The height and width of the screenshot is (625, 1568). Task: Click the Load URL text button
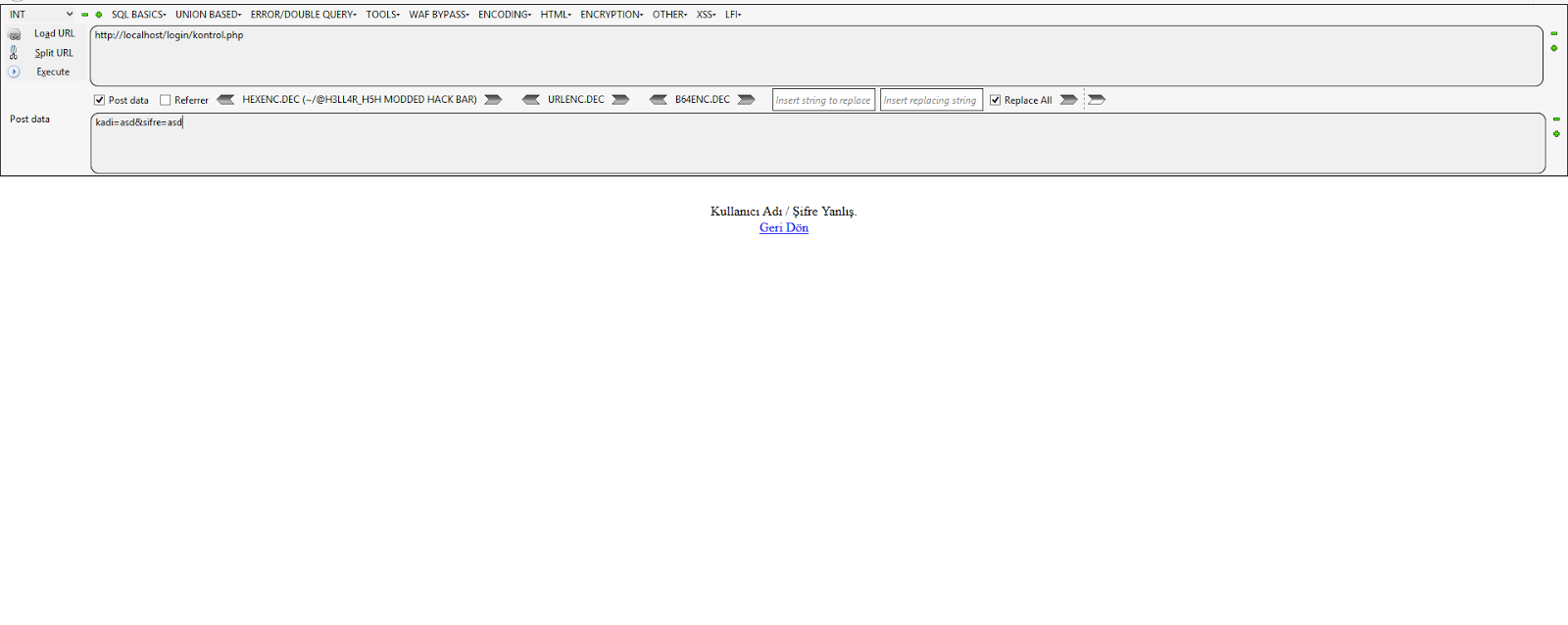click(x=55, y=34)
